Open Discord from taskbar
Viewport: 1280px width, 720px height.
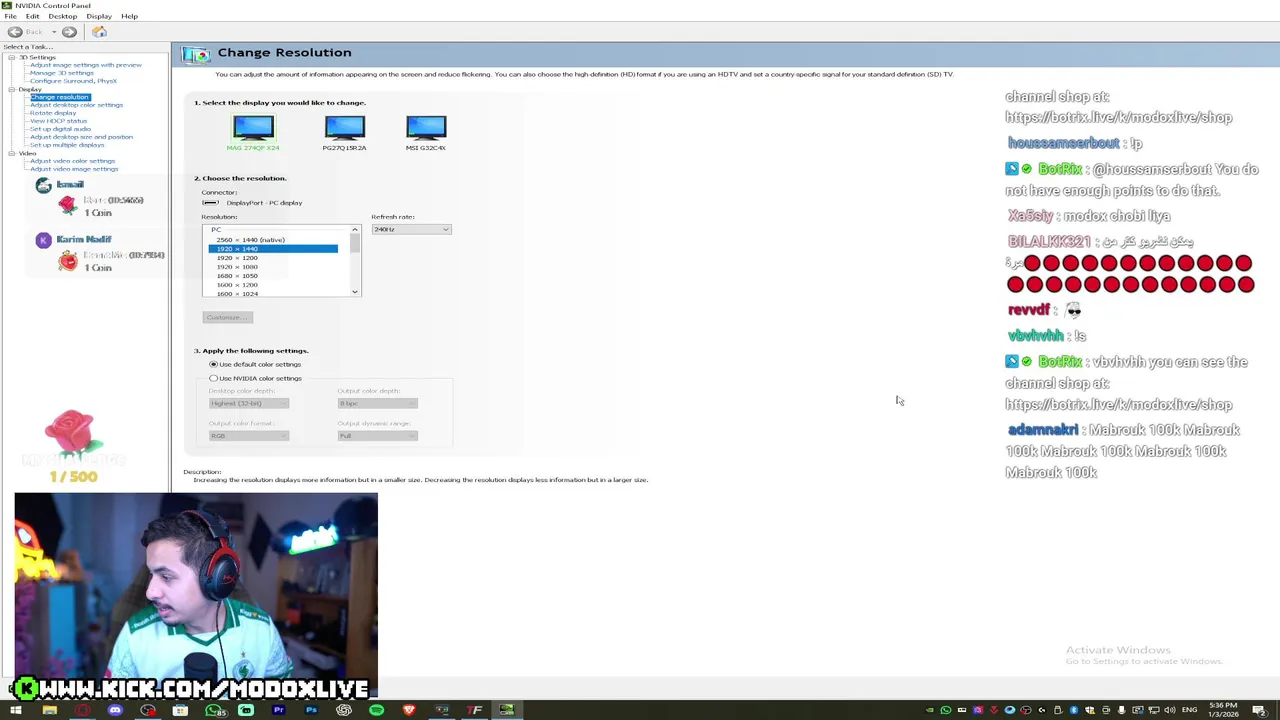(x=115, y=710)
